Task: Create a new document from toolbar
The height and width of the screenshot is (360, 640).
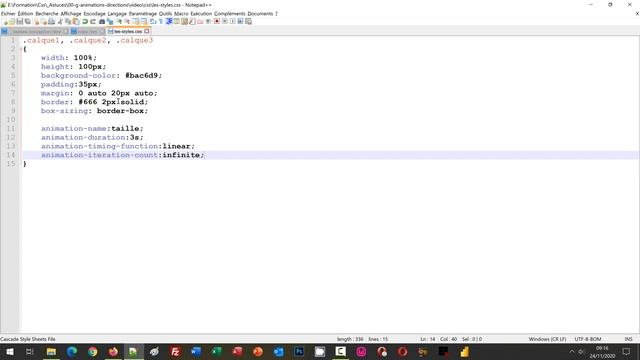Action: click(5, 21)
